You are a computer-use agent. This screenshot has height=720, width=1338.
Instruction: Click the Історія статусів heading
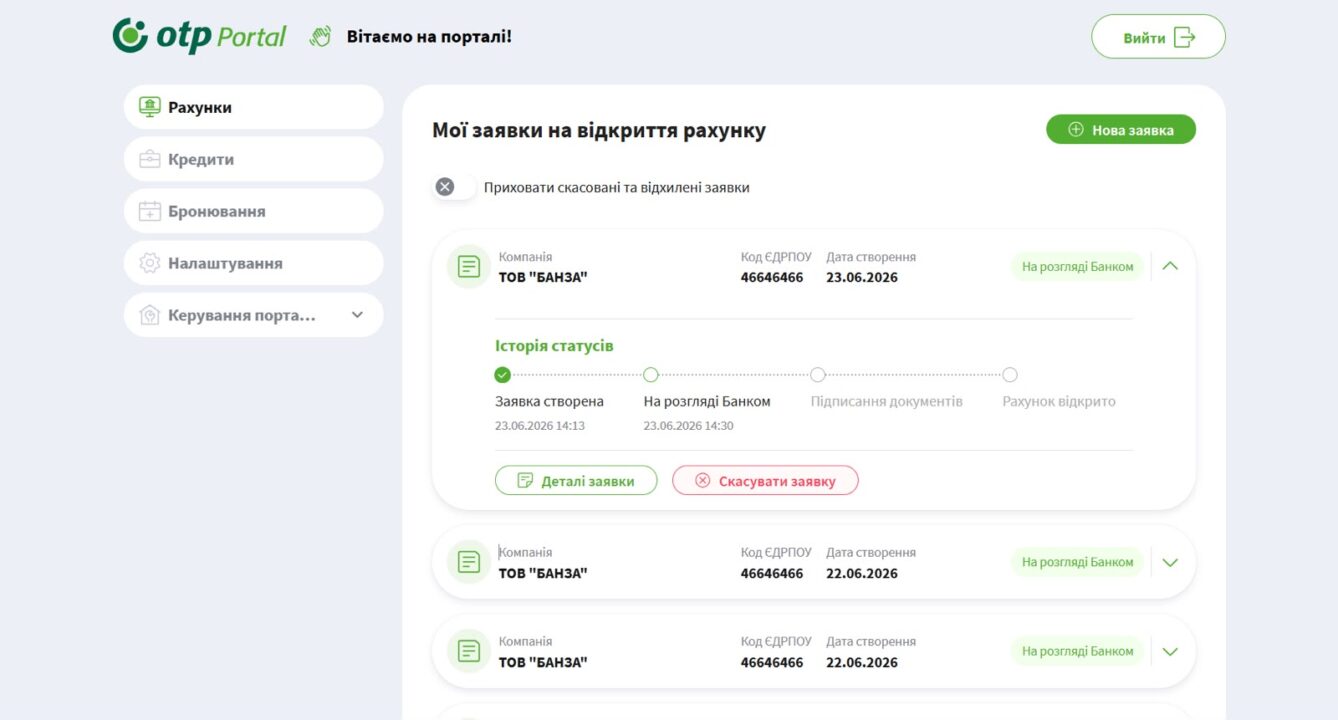554,346
